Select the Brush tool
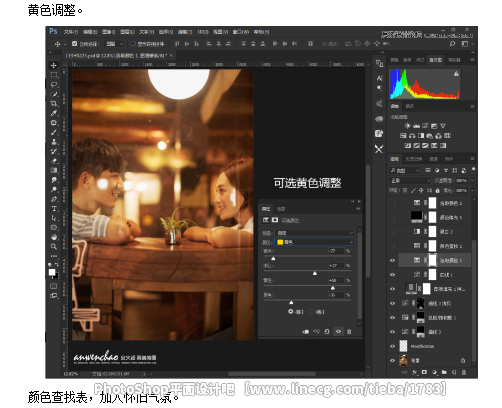The height and width of the screenshot is (408, 502). coord(53,132)
